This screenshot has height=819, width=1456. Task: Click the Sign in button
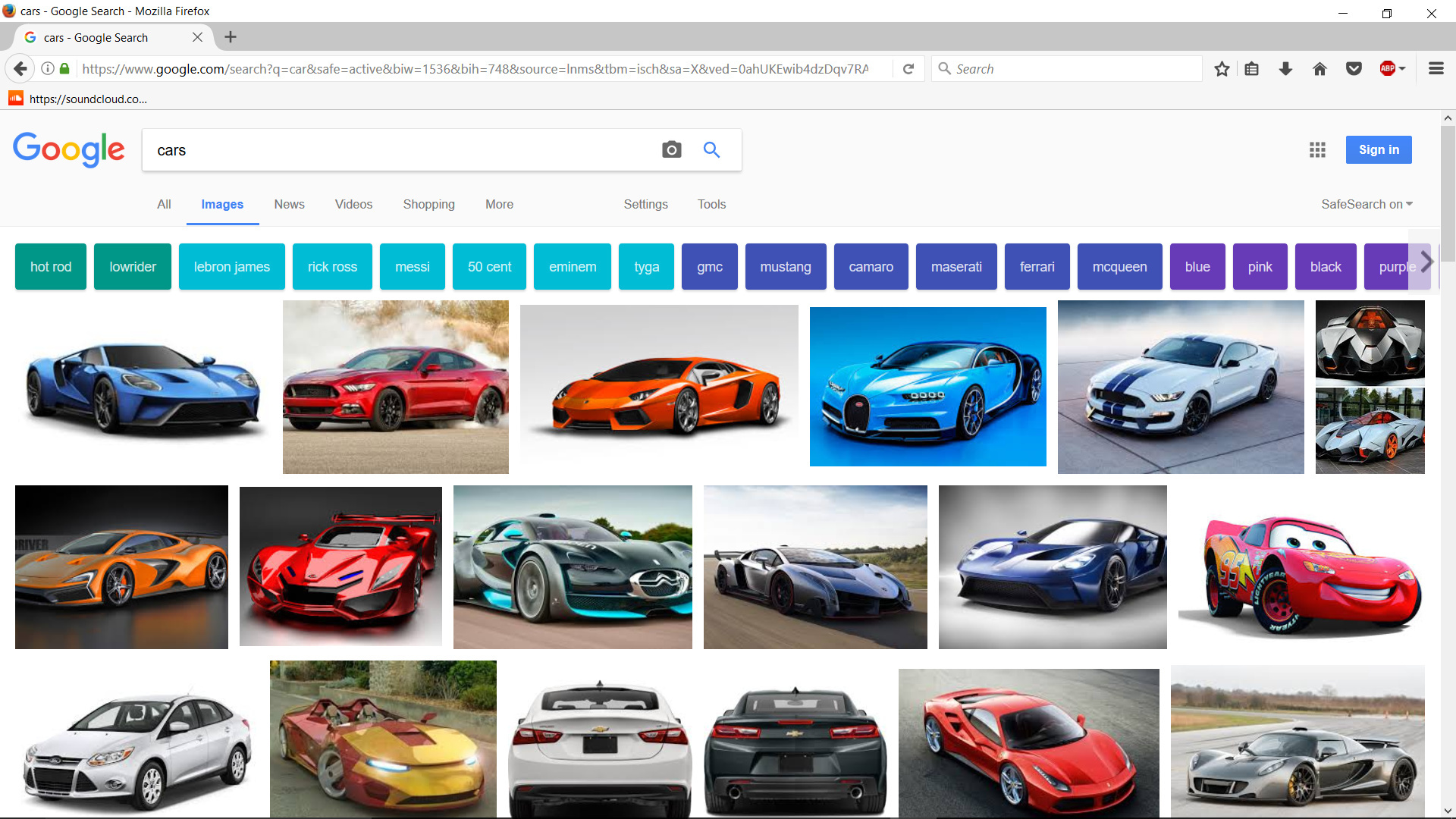[1378, 150]
